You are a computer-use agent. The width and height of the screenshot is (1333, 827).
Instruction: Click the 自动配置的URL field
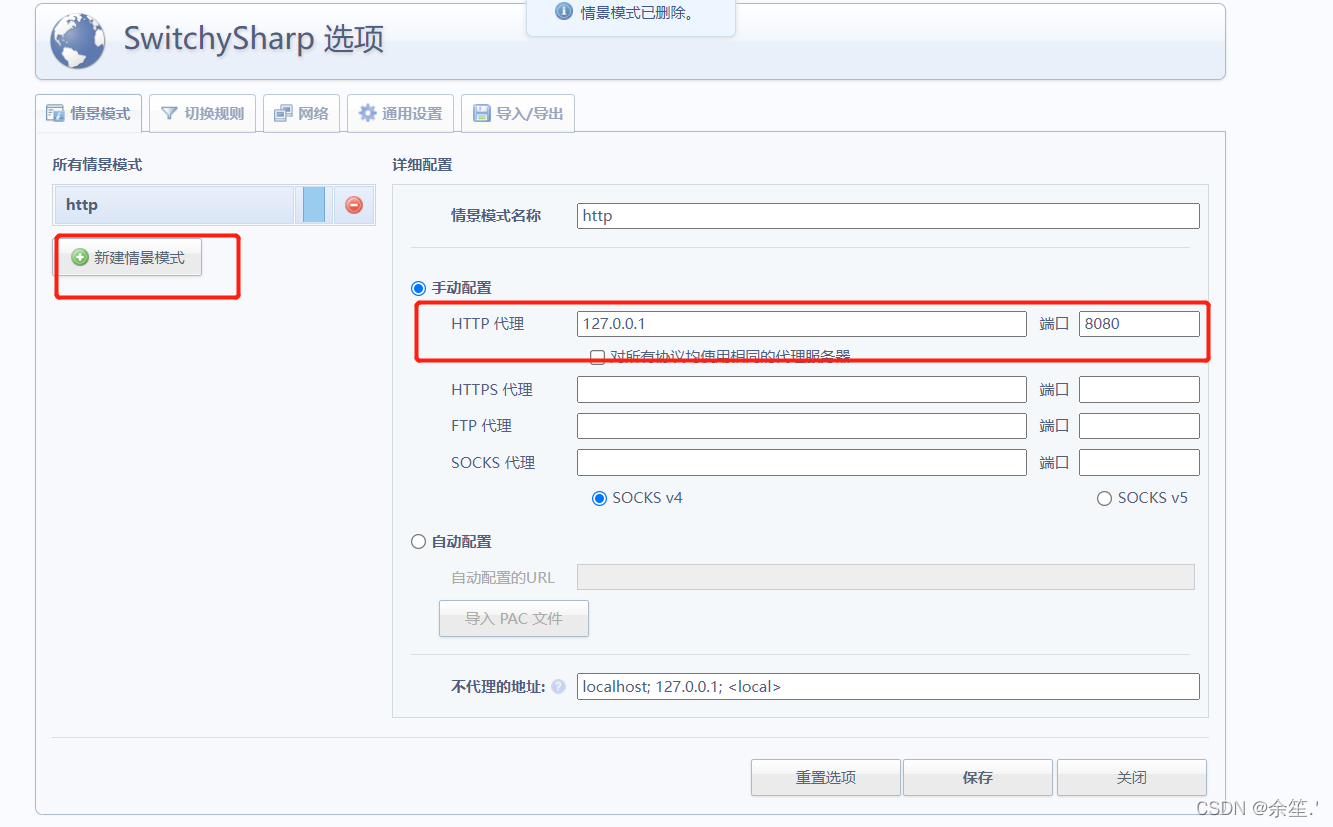coord(886,577)
